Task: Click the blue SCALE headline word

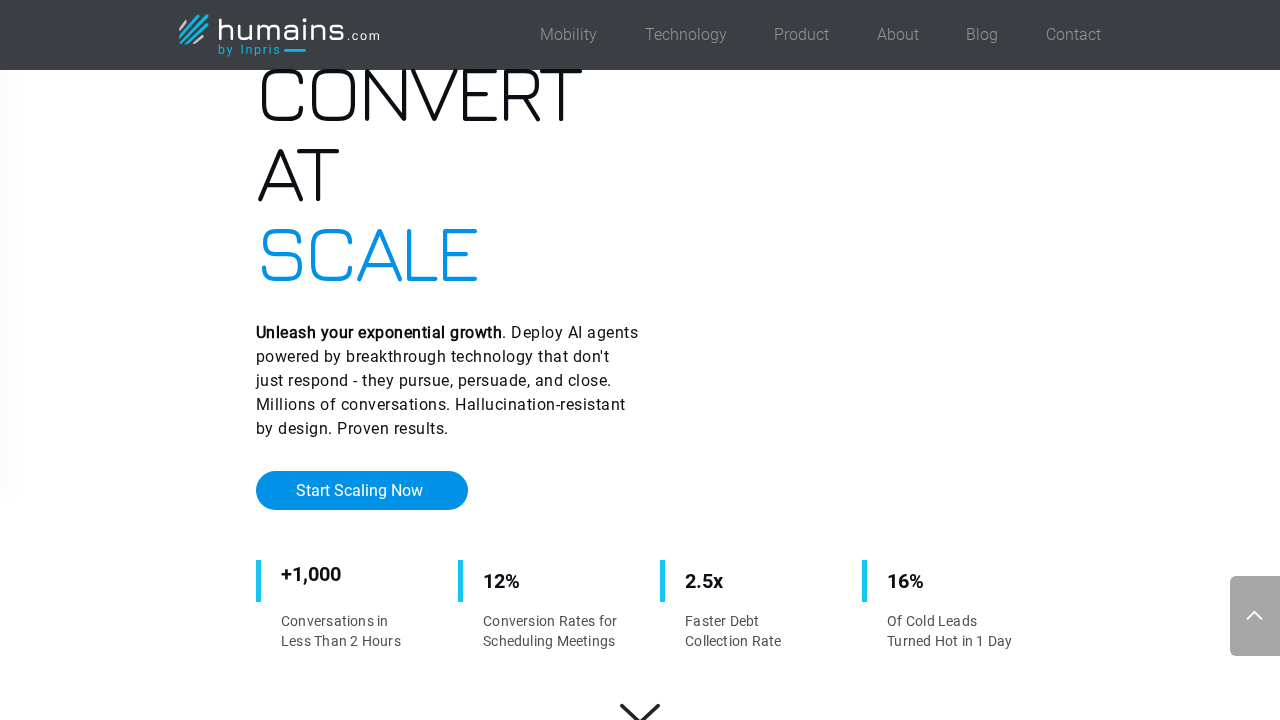Action: [x=368, y=256]
